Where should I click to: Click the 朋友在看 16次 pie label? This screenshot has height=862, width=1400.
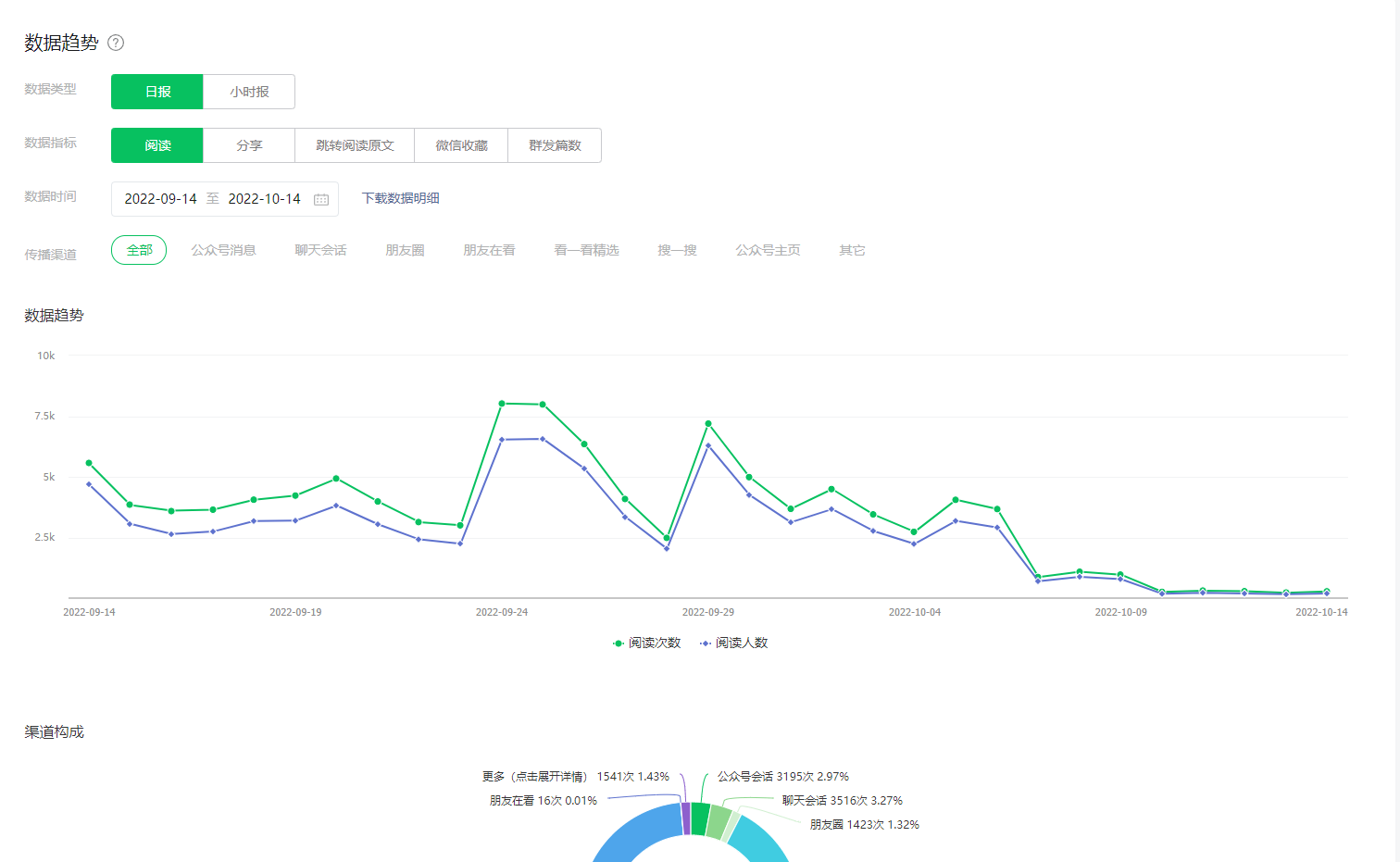click(544, 801)
